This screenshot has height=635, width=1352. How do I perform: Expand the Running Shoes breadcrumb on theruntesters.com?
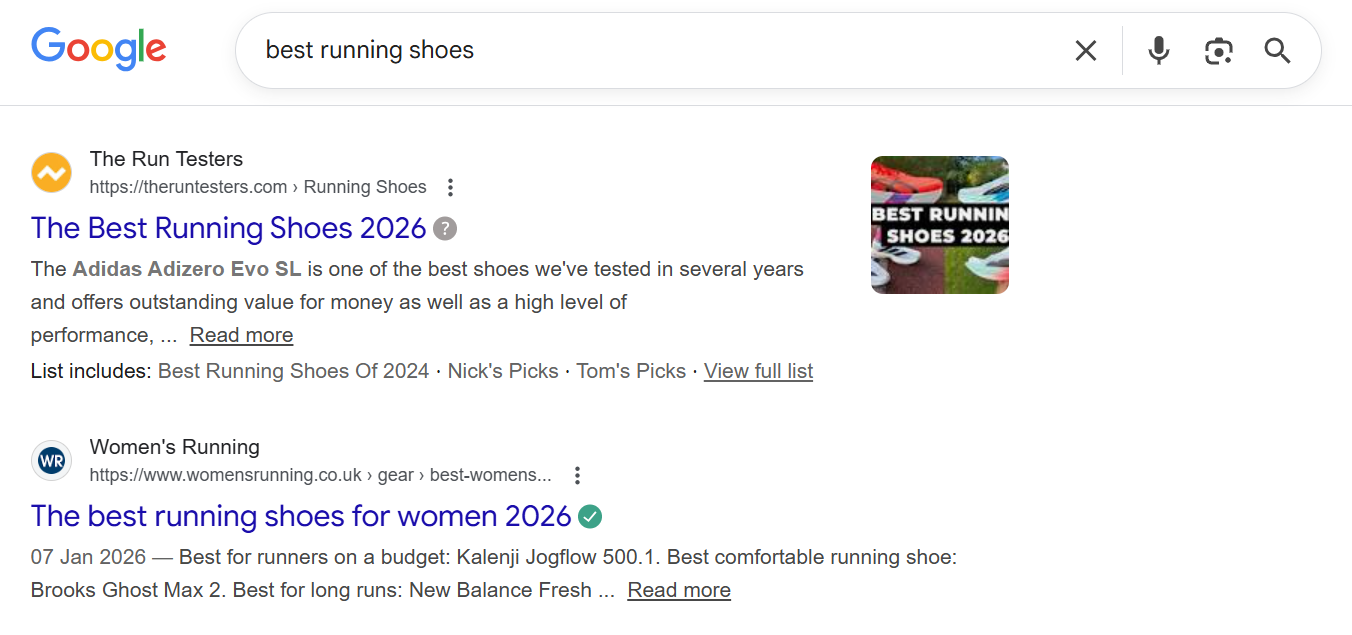(365, 187)
